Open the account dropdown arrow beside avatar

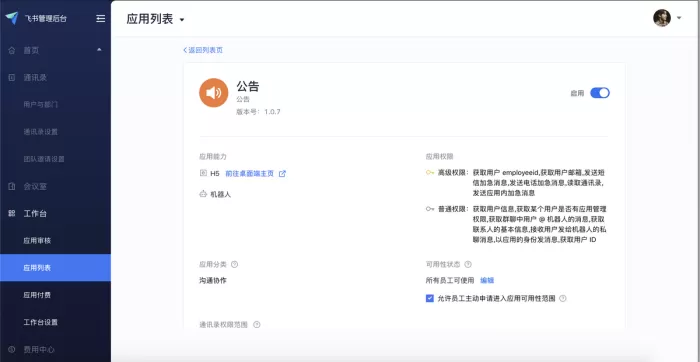pos(679,18)
